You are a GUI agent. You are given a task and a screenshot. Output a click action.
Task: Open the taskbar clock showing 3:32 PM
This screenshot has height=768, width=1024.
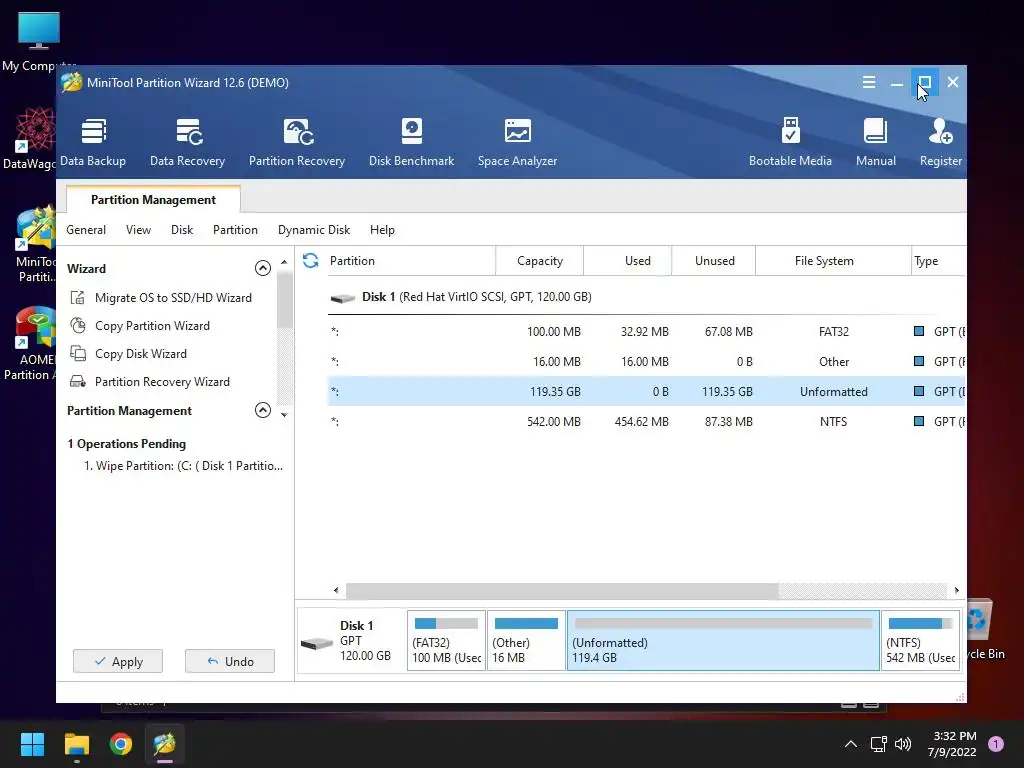pyautogui.click(x=952, y=744)
